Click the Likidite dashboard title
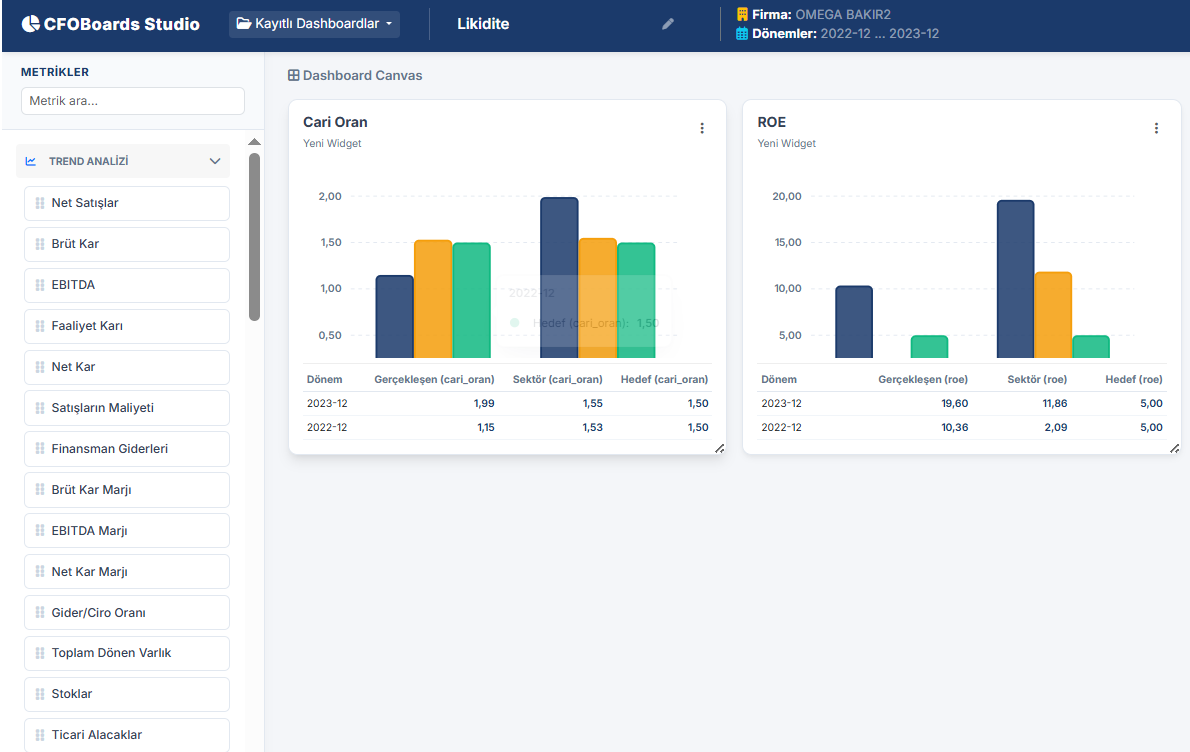Viewport: 1190px width, 752px height. pyautogui.click(x=483, y=24)
